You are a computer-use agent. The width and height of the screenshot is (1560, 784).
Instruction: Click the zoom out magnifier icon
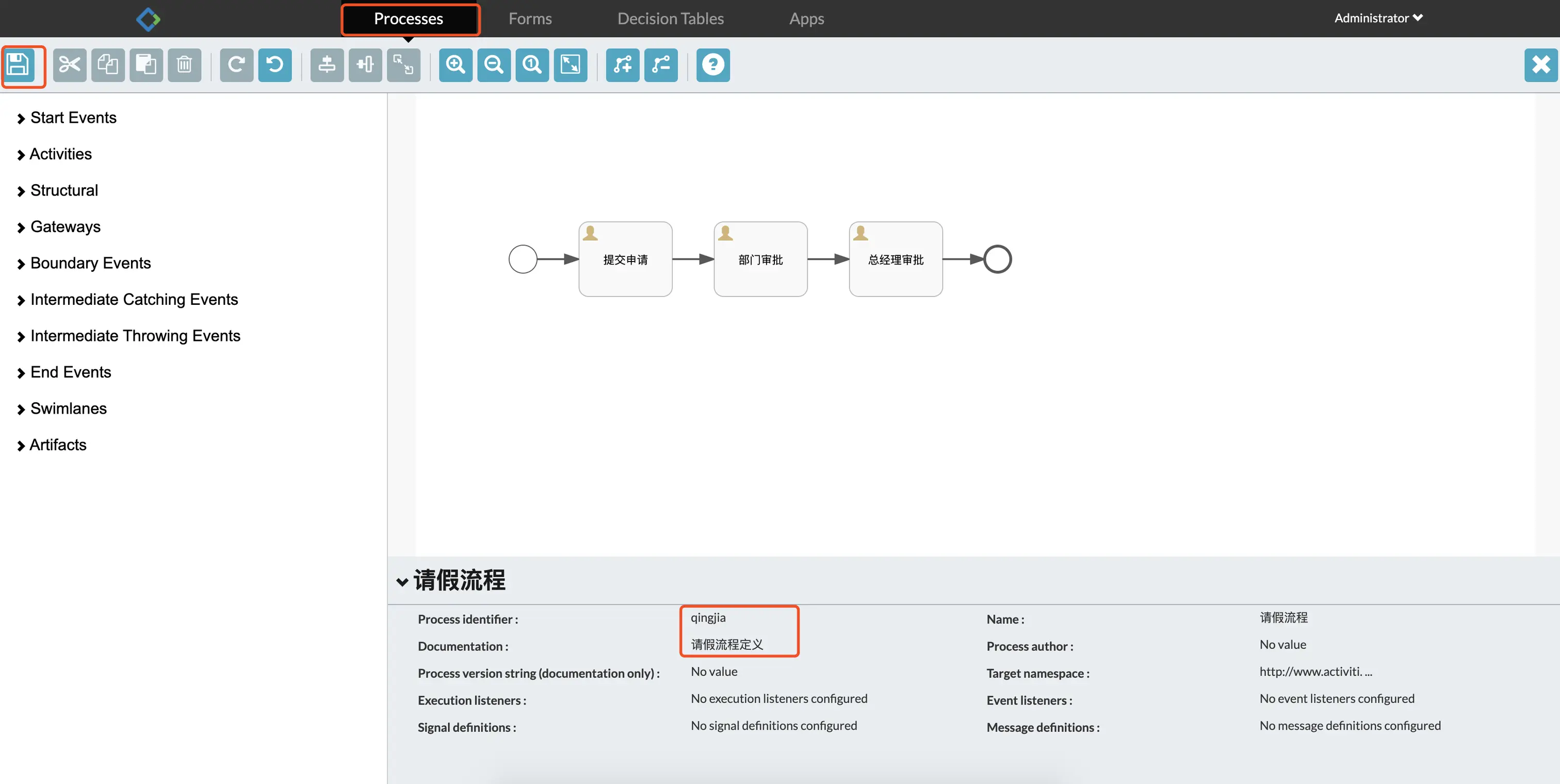click(x=494, y=65)
